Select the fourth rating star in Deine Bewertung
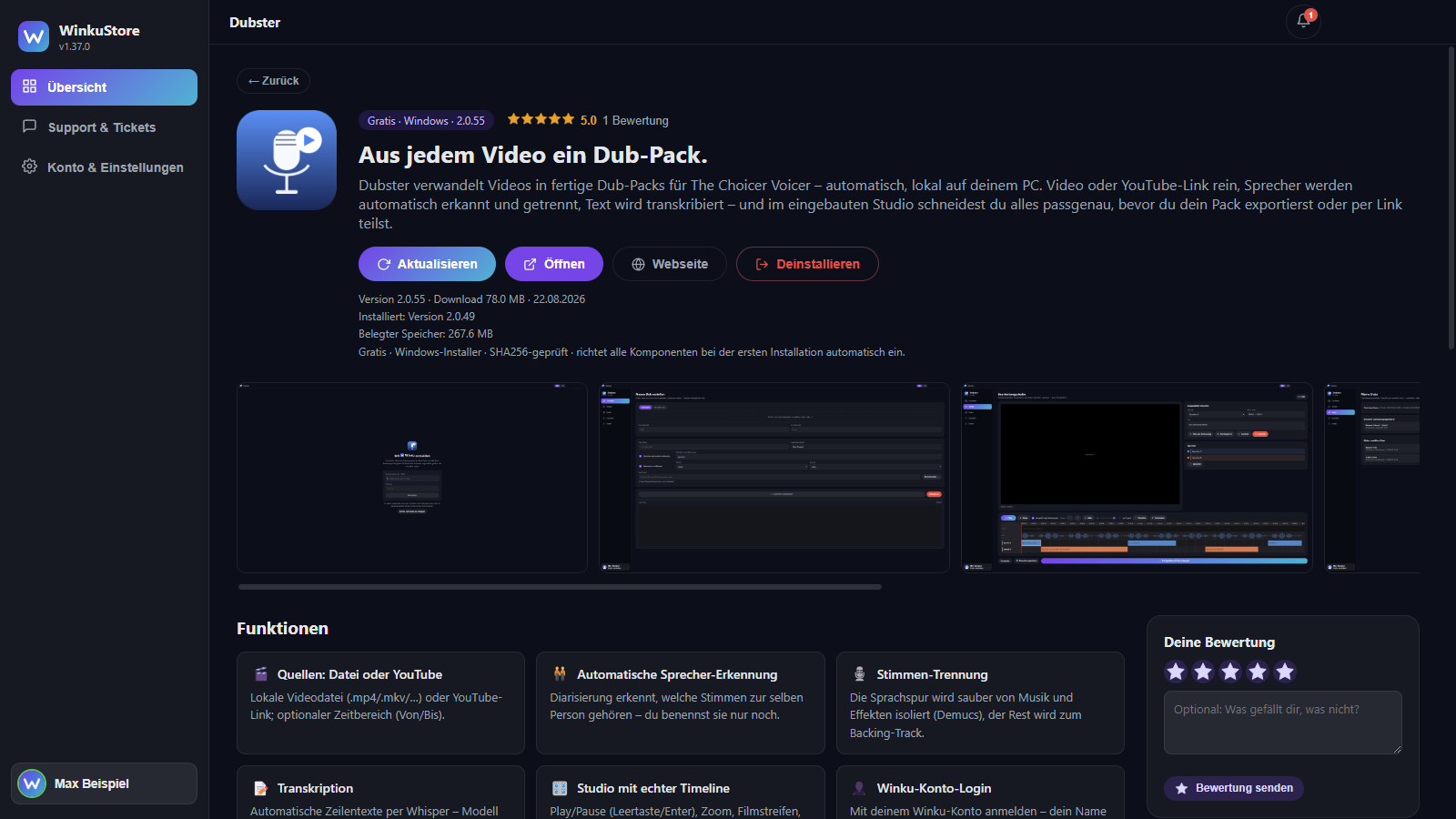The width and height of the screenshot is (1456, 819). [1258, 672]
